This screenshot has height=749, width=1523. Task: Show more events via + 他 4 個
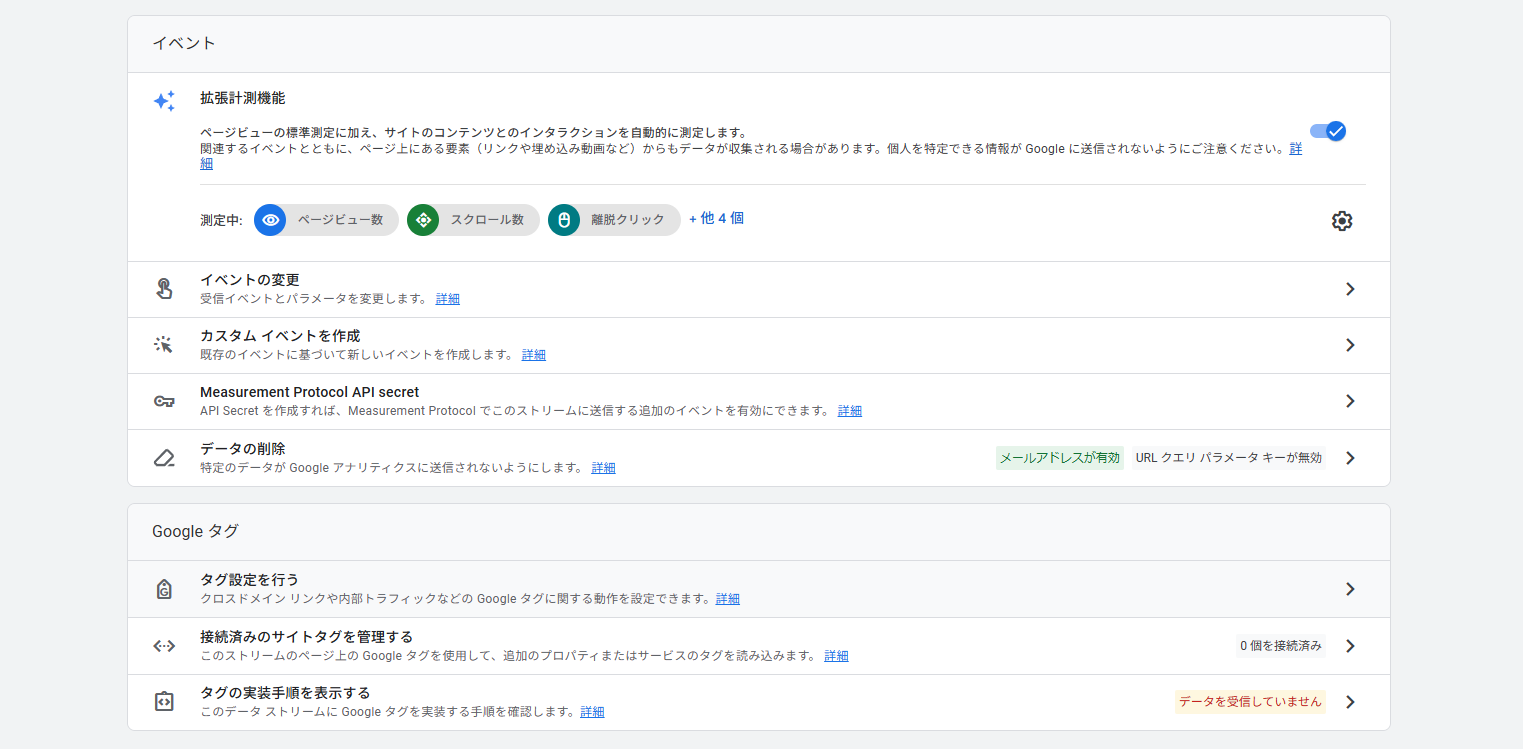(716, 218)
